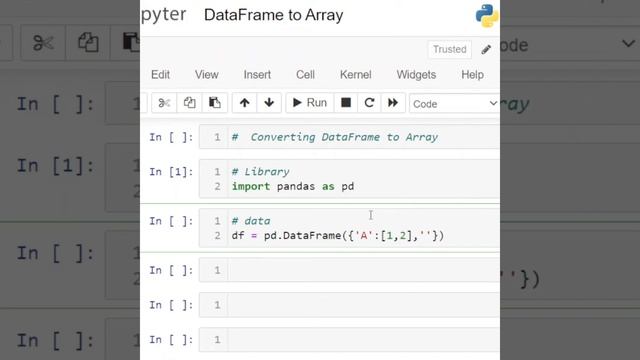The height and width of the screenshot is (360, 640).
Task: Click the Converting DataFrame to Array comment cell
Action: pyautogui.click(x=349, y=137)
